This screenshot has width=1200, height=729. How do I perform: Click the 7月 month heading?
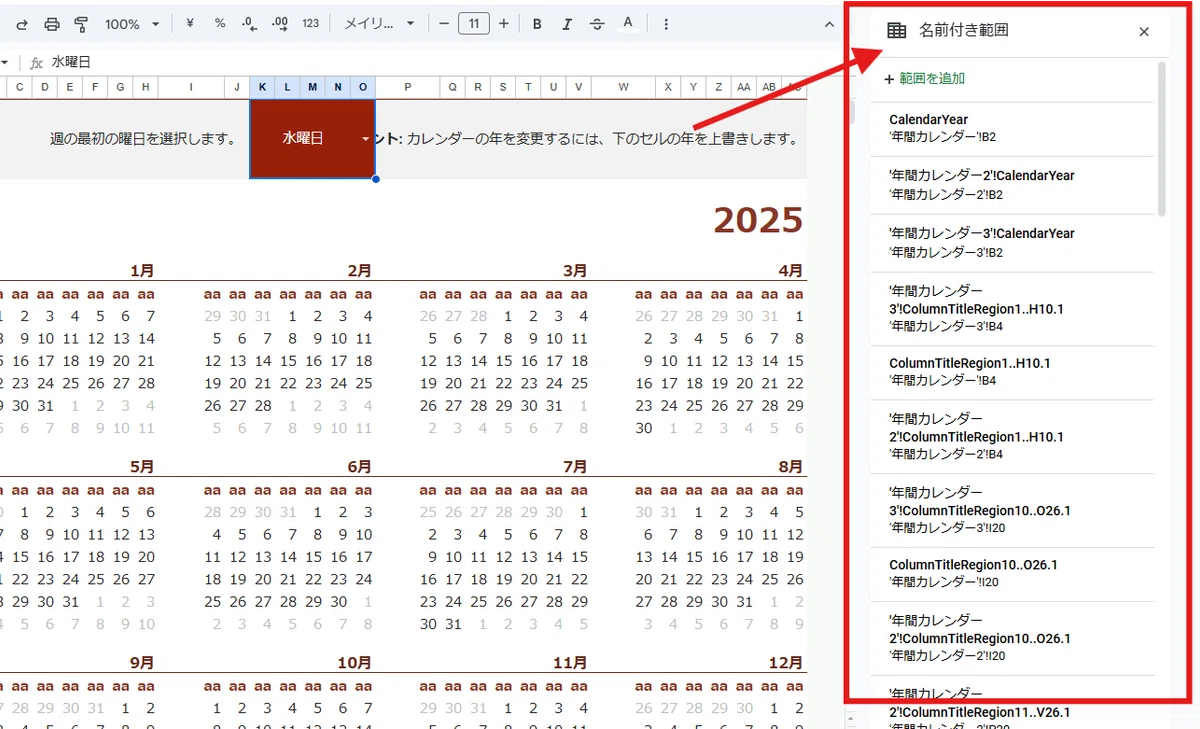pos(575,466)
